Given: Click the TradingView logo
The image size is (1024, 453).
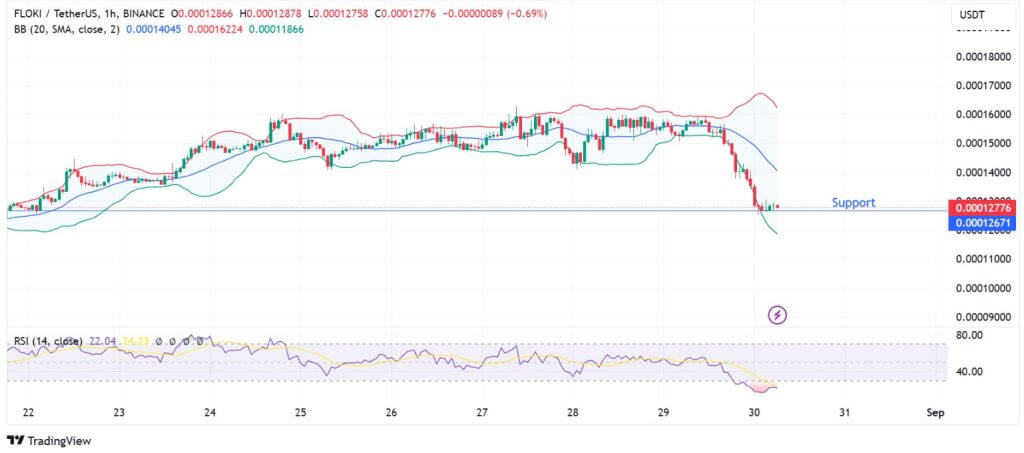Looking at the screenshot, I should coord(49,441).
